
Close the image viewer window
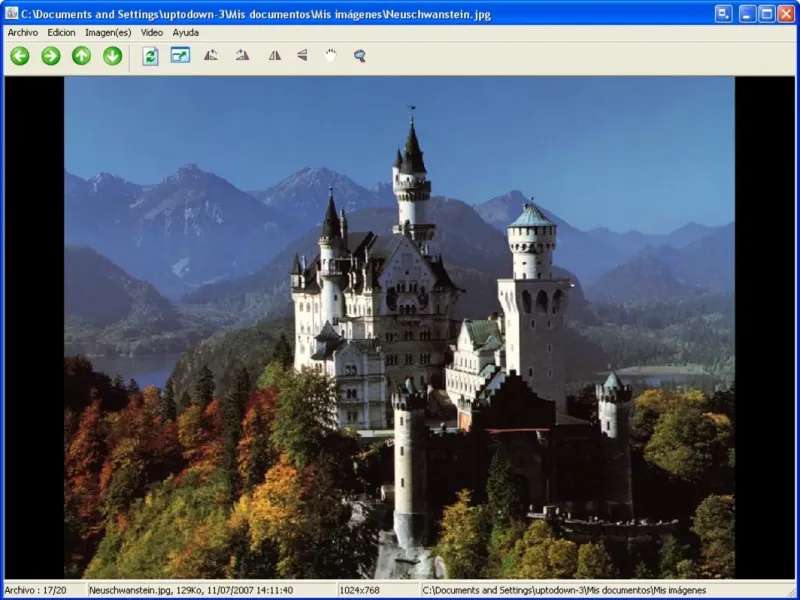pos(786,13)
